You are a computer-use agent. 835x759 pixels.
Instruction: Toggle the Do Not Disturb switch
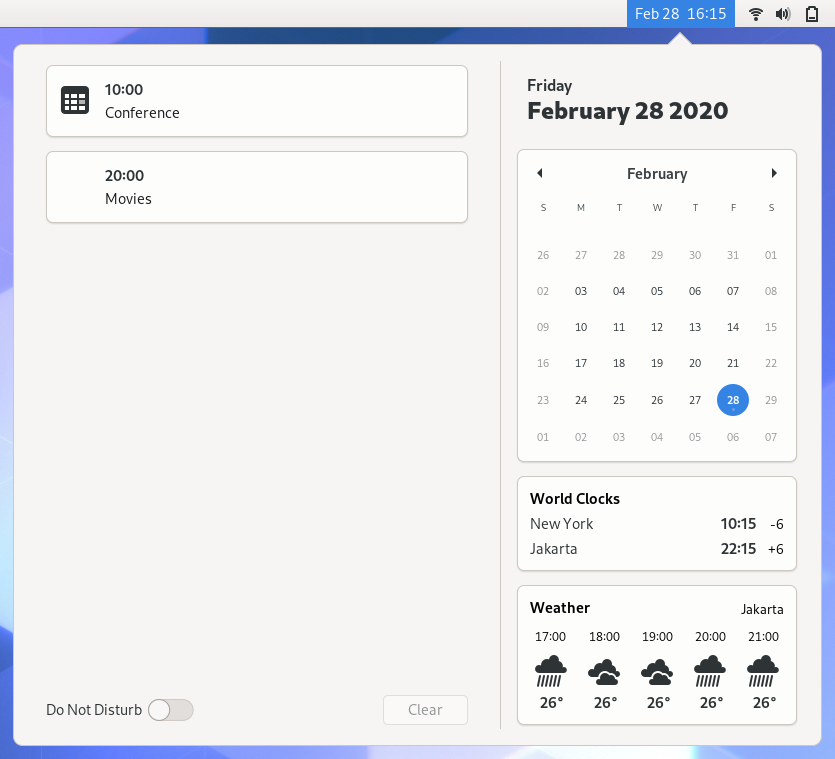tap(170, 710)
